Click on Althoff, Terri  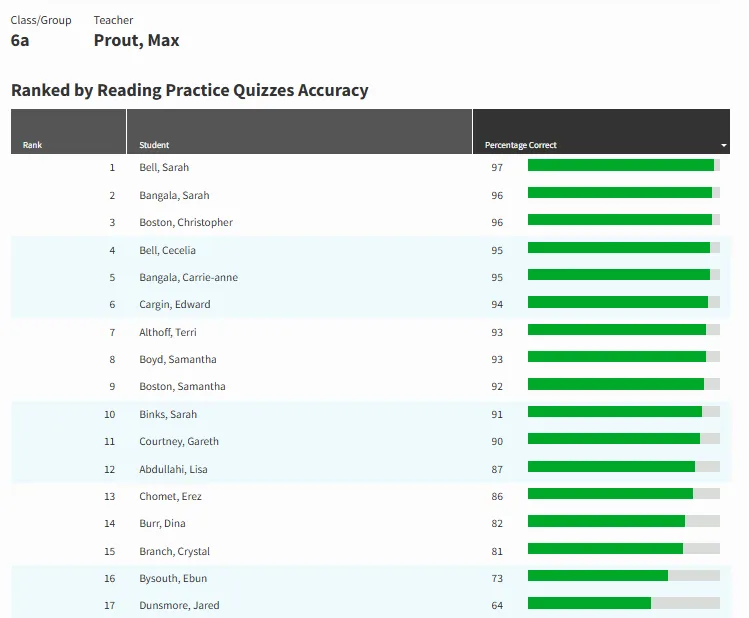pos(168,332)
